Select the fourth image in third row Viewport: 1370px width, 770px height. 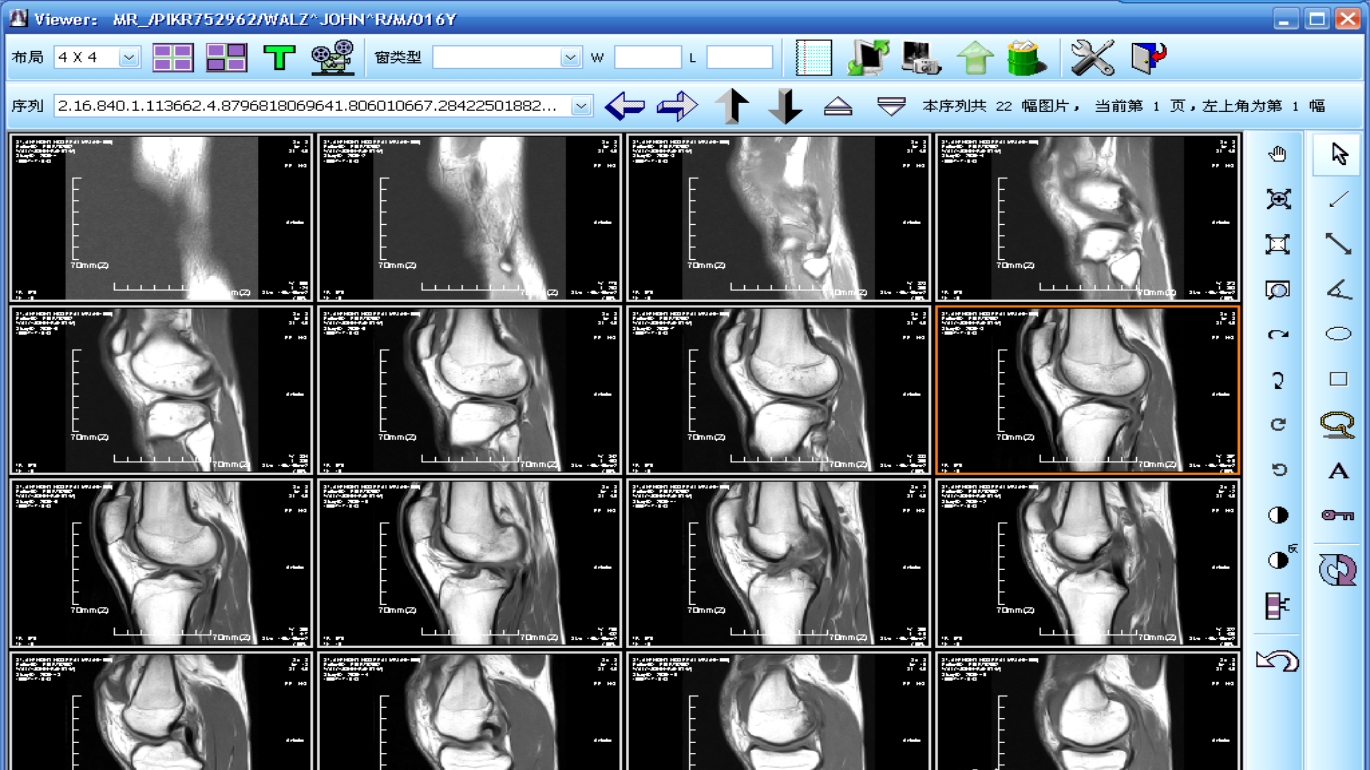coord(1087,563)
